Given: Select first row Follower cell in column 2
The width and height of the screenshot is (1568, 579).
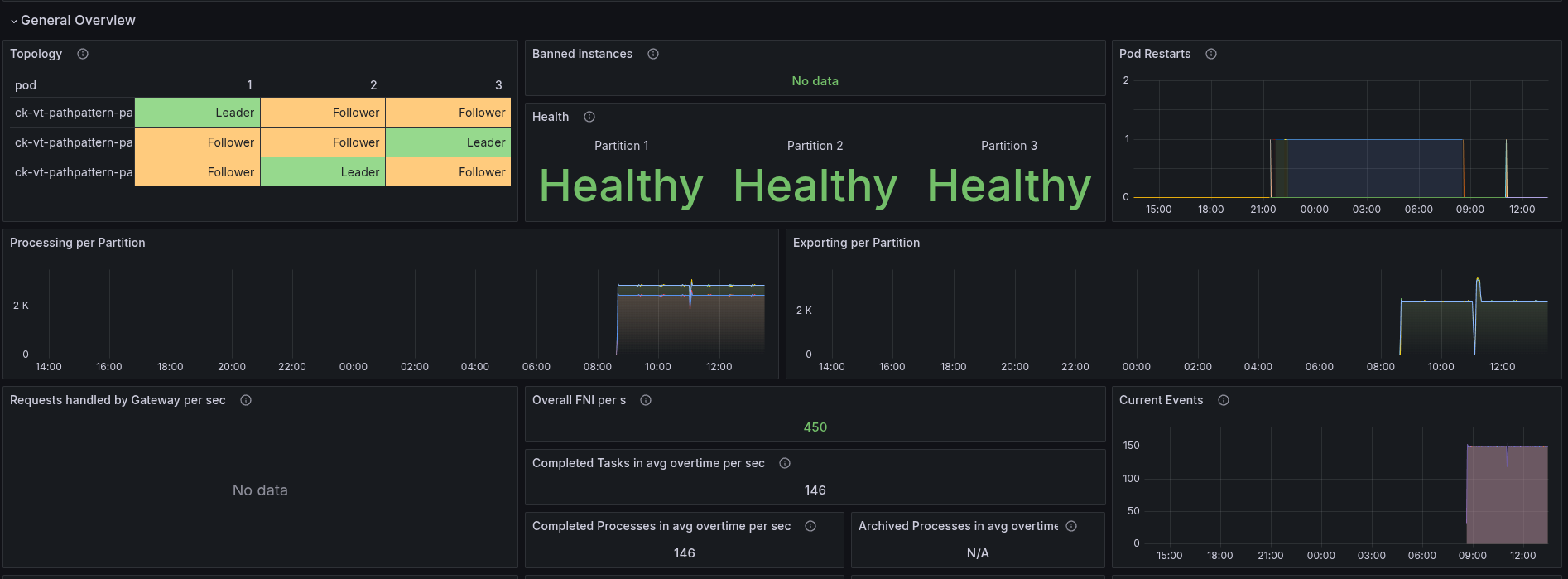Looking at the screenshot, I should pos(323,113).
